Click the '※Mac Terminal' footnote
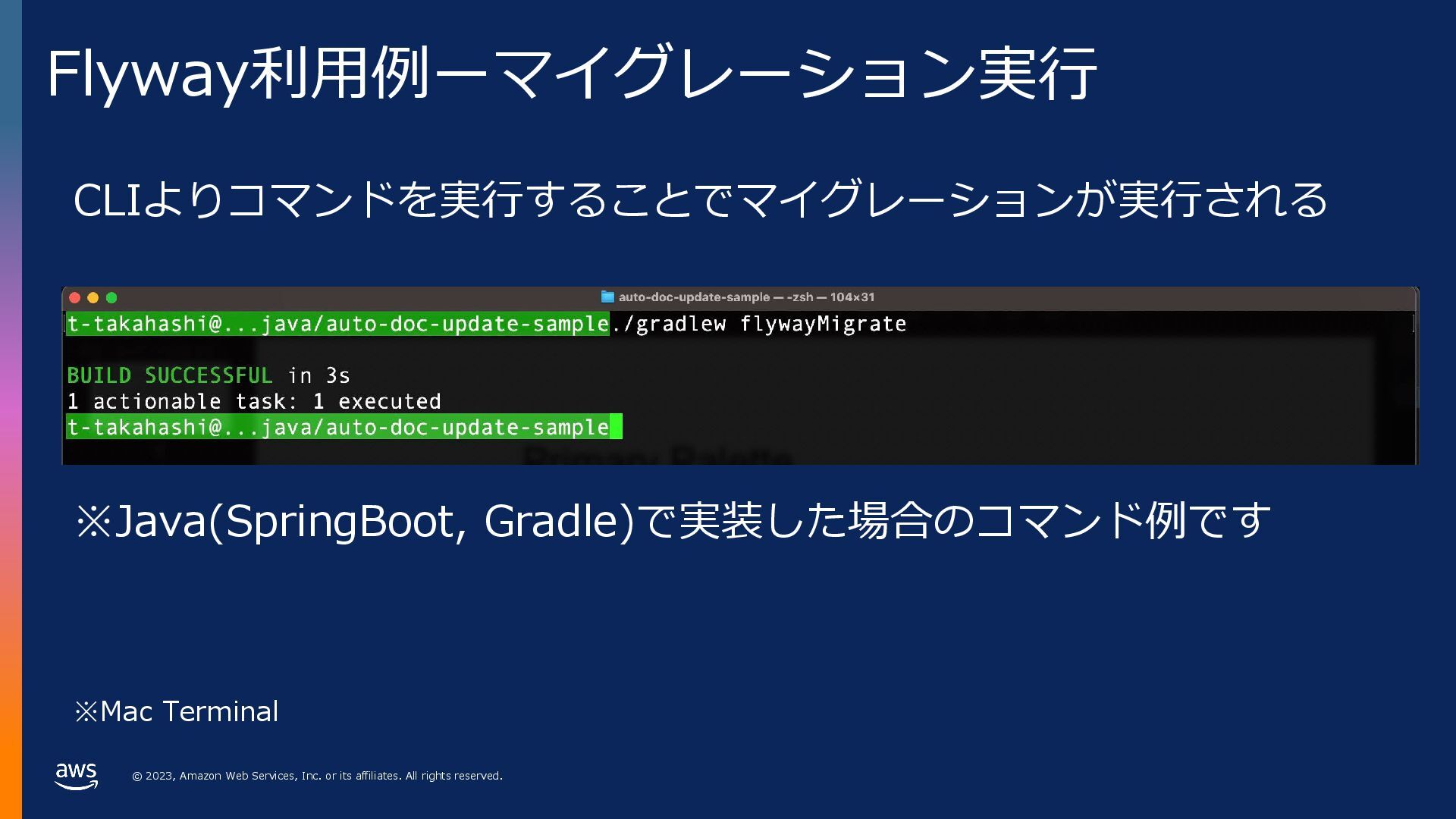1456x819 pixels. coord(177,712)
